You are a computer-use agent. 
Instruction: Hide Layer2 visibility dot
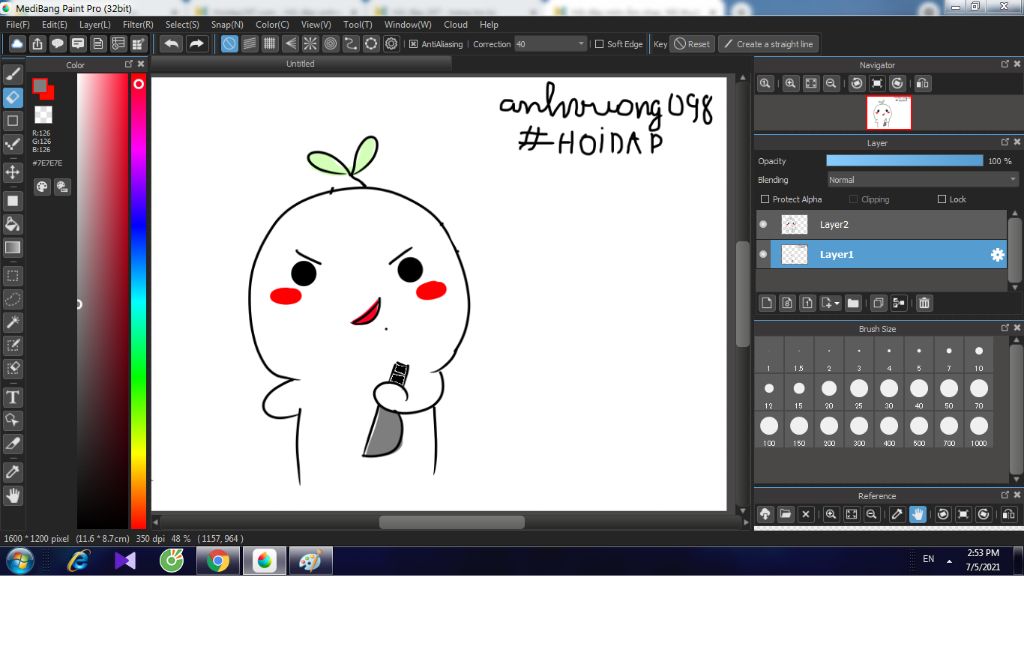point(763,224)
